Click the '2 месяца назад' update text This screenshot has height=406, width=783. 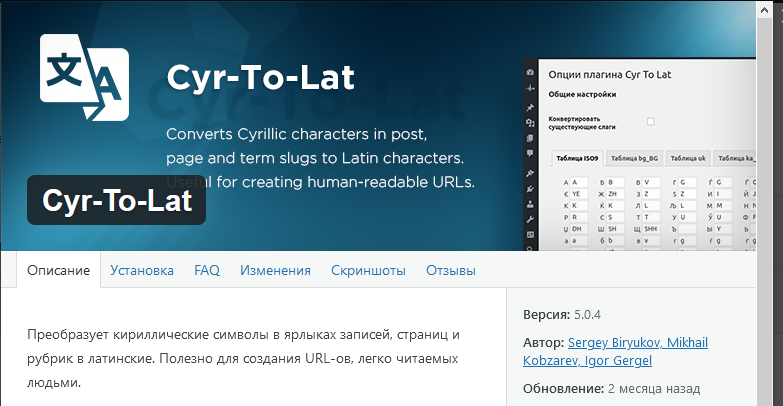pos(654,389)
